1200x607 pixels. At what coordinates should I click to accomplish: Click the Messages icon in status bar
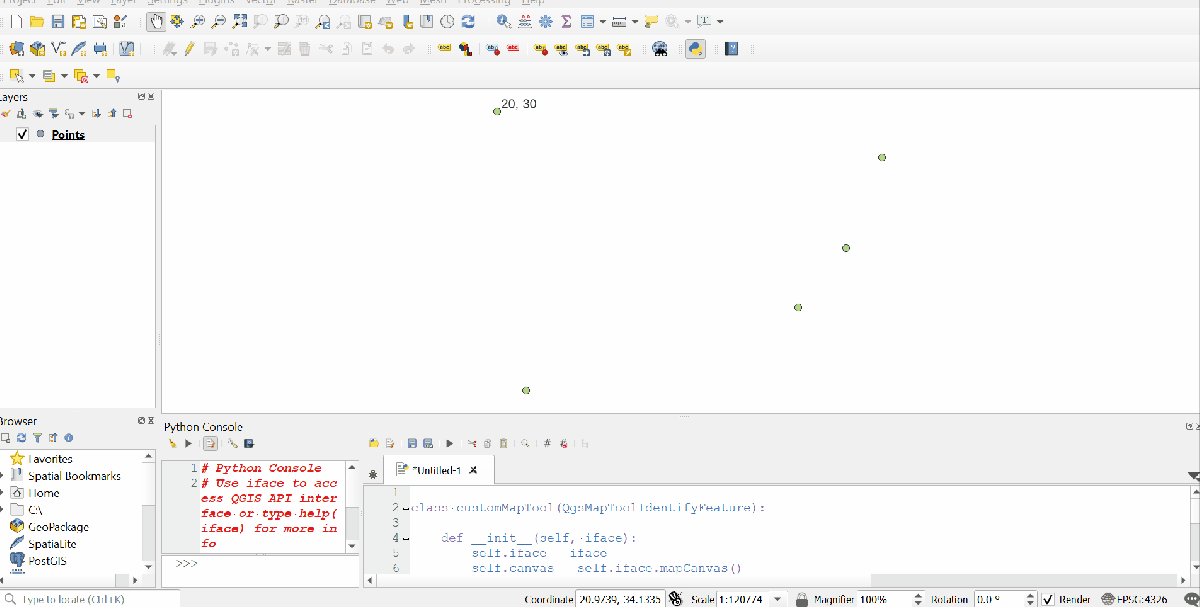[1191, 599]
